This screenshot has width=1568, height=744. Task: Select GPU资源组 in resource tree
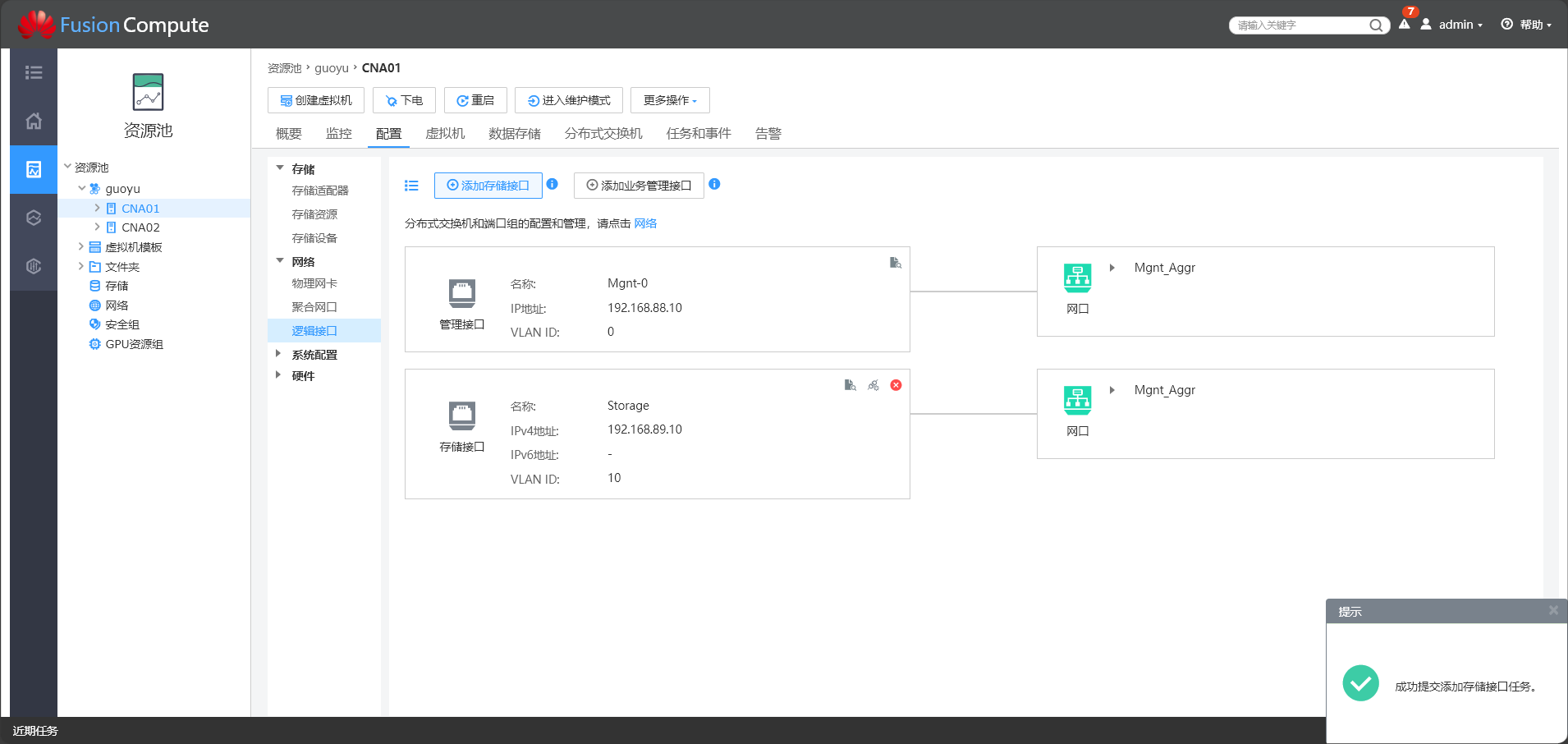pyautogui.click(x=134, y=344)
